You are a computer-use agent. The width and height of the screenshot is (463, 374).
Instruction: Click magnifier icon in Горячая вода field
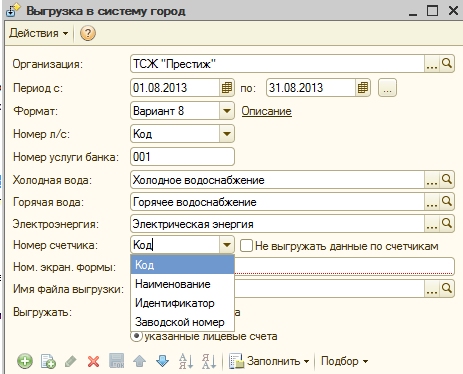point(447,202)
